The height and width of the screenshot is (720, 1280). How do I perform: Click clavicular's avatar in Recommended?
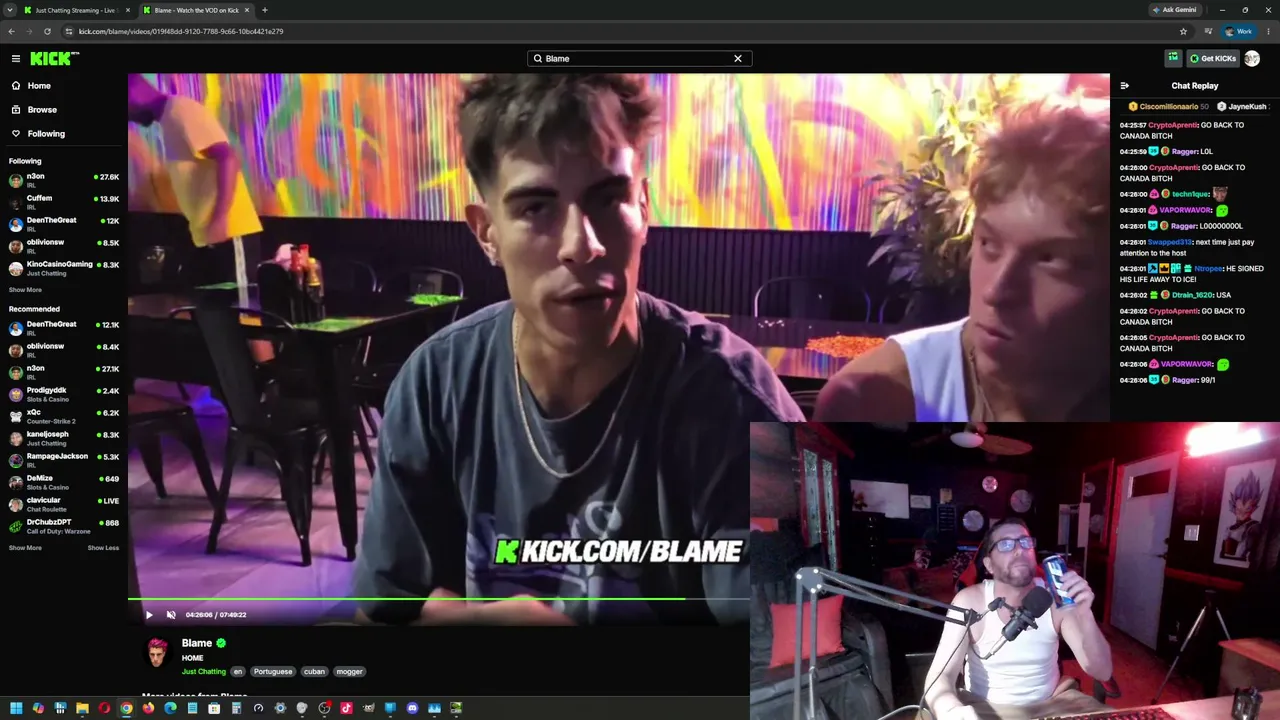pos(16,504)
